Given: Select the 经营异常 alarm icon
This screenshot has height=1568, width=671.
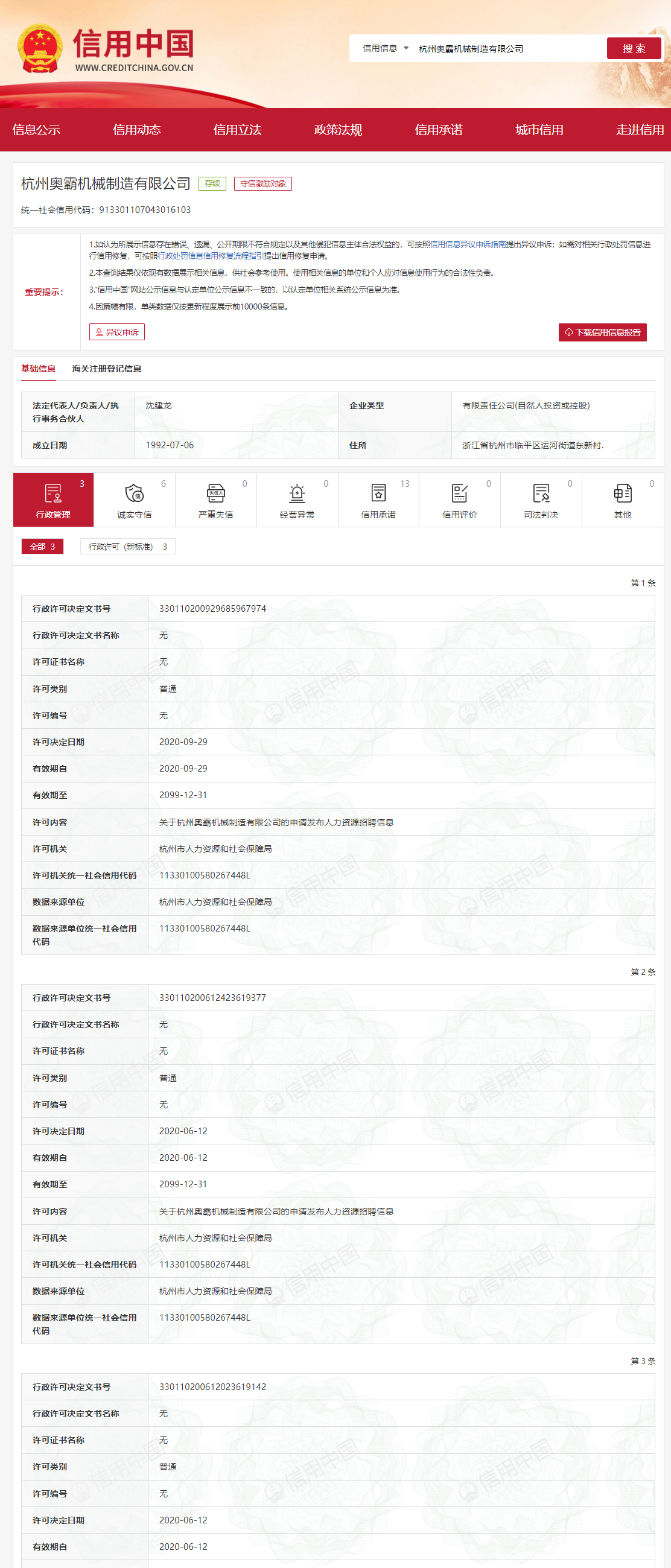Looking at the screenshot, I should (x=297, y=493).
